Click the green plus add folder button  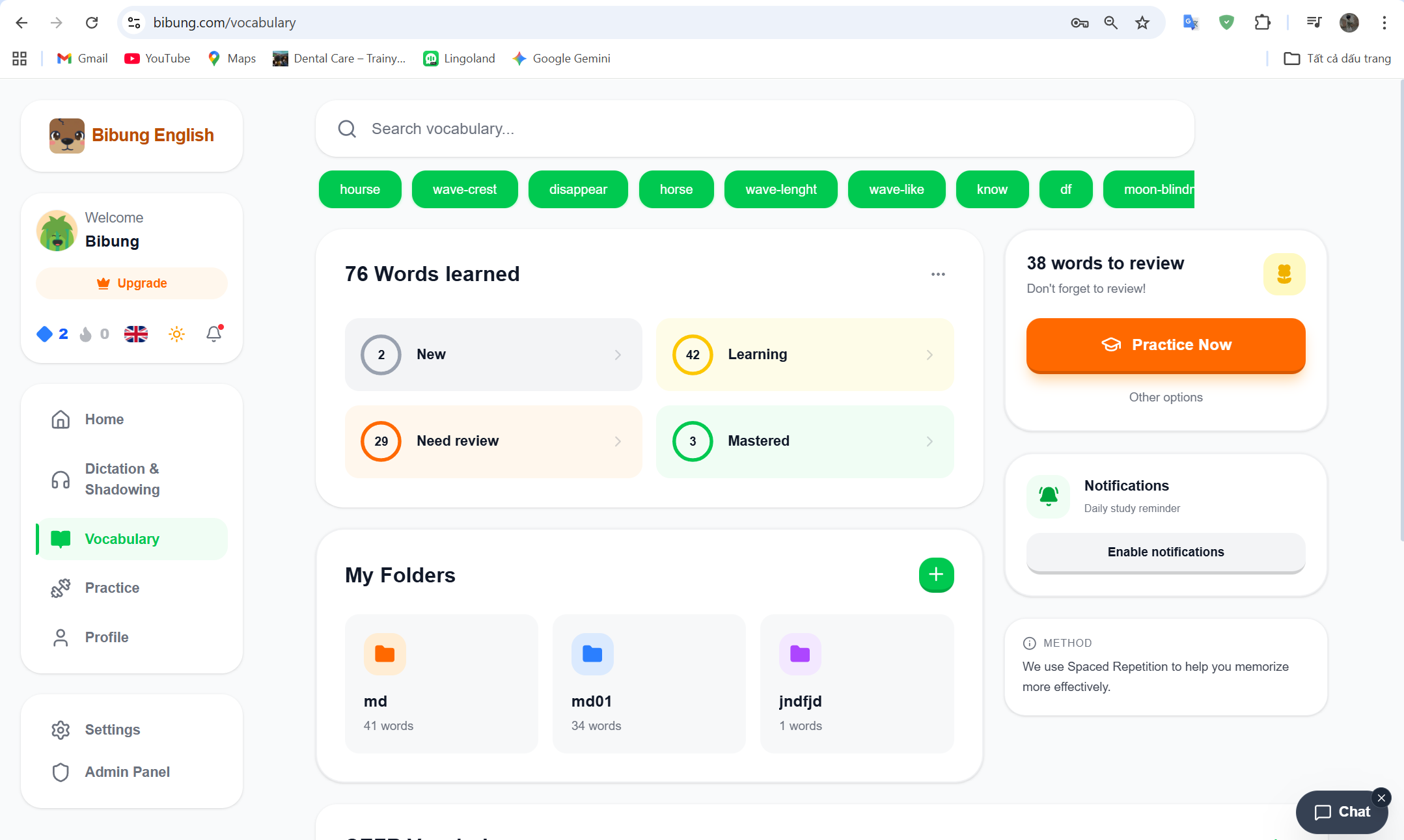point(936,575)
